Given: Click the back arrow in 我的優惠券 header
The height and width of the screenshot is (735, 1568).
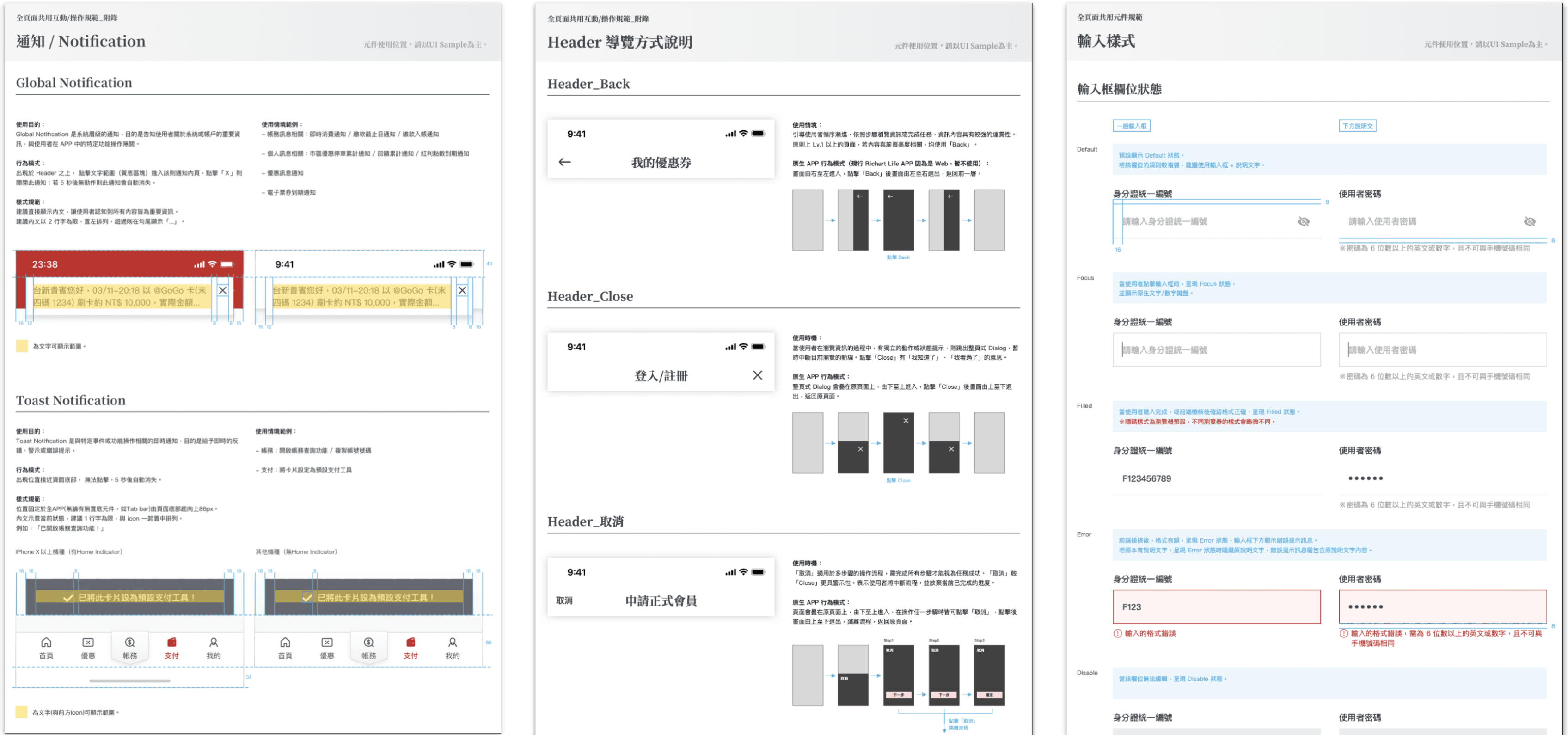Looking at the screenshot, I should coord(564,162).
